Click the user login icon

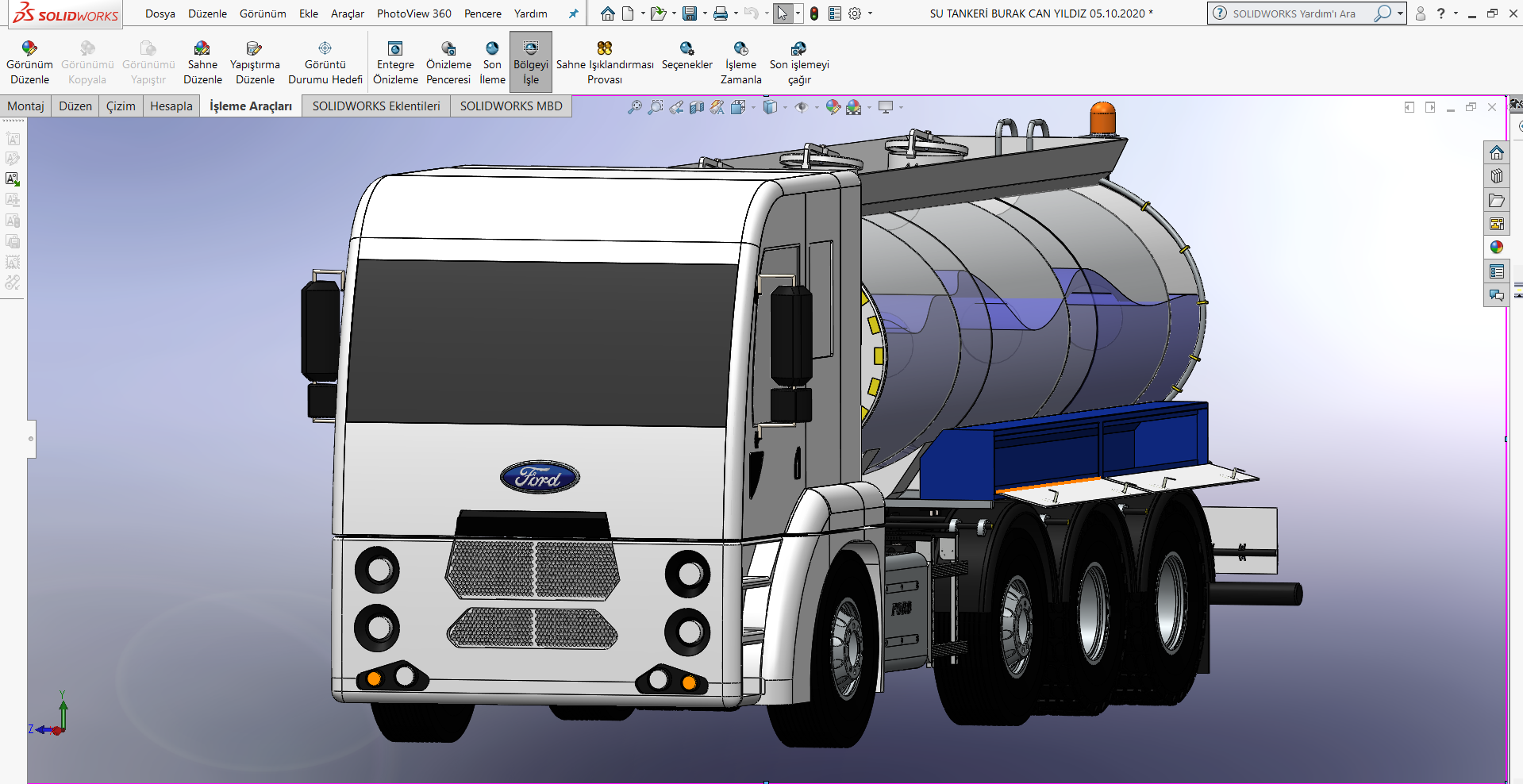pos(1421,13)
